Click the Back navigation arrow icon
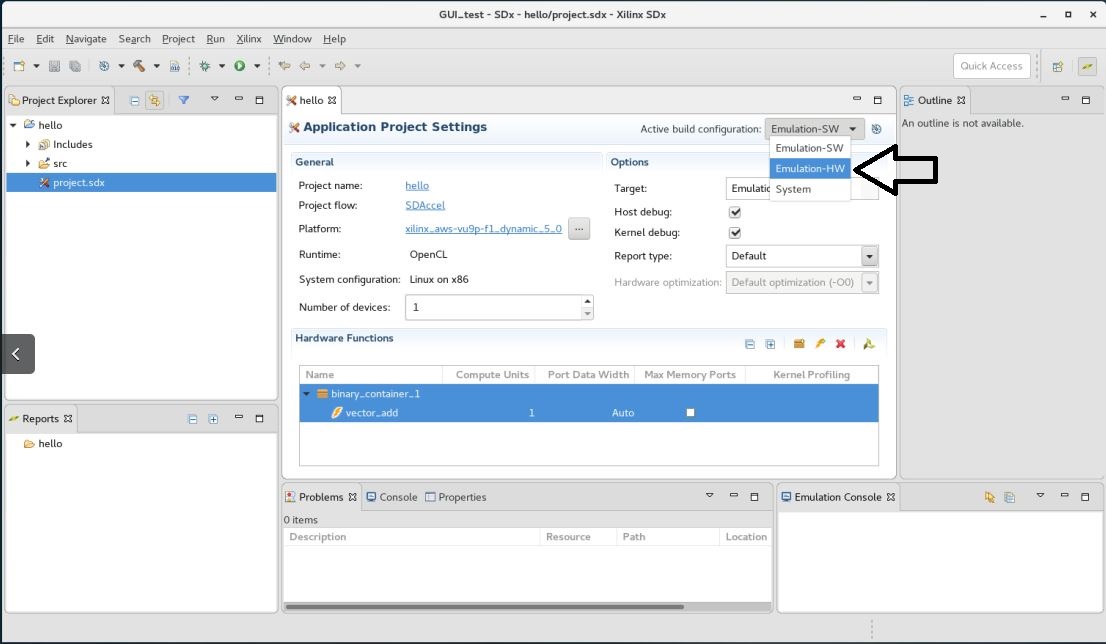1106x644 pixels. [305, 66]
